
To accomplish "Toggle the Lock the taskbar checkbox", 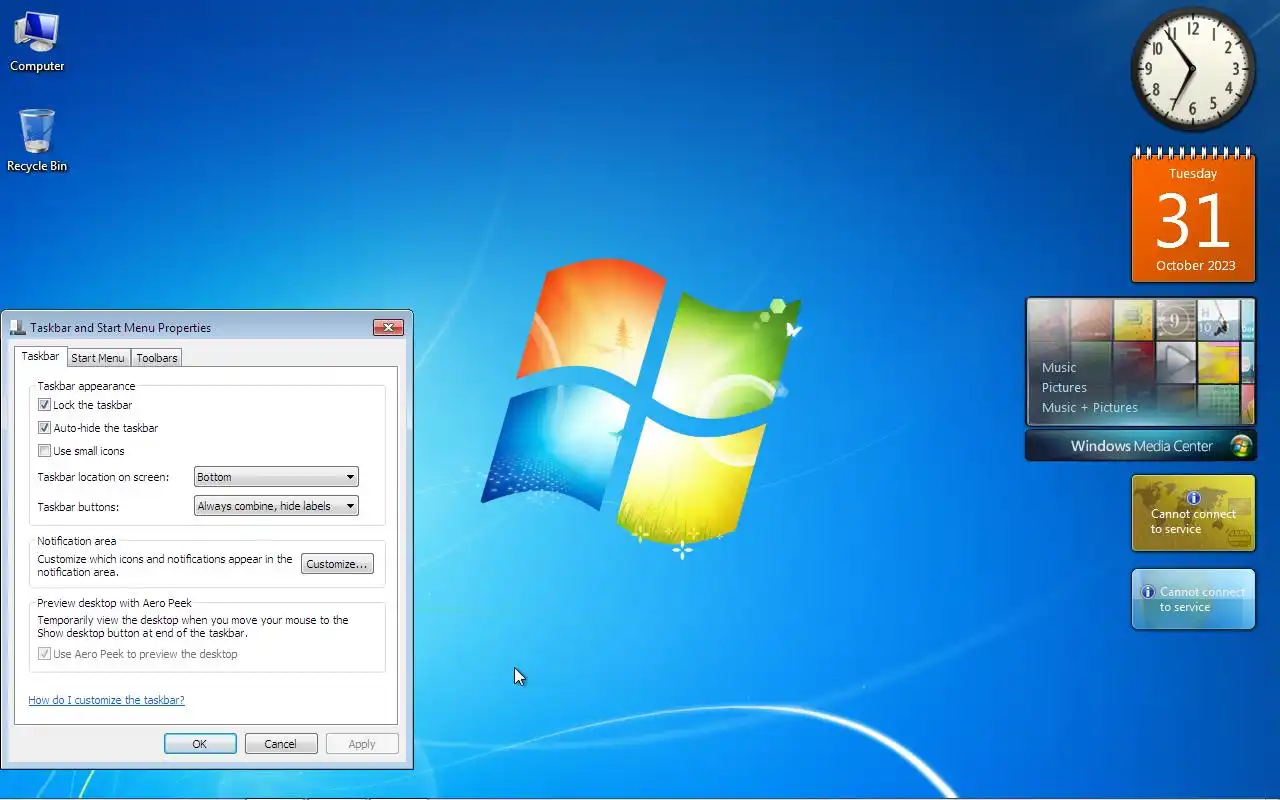I will [44, 405].
